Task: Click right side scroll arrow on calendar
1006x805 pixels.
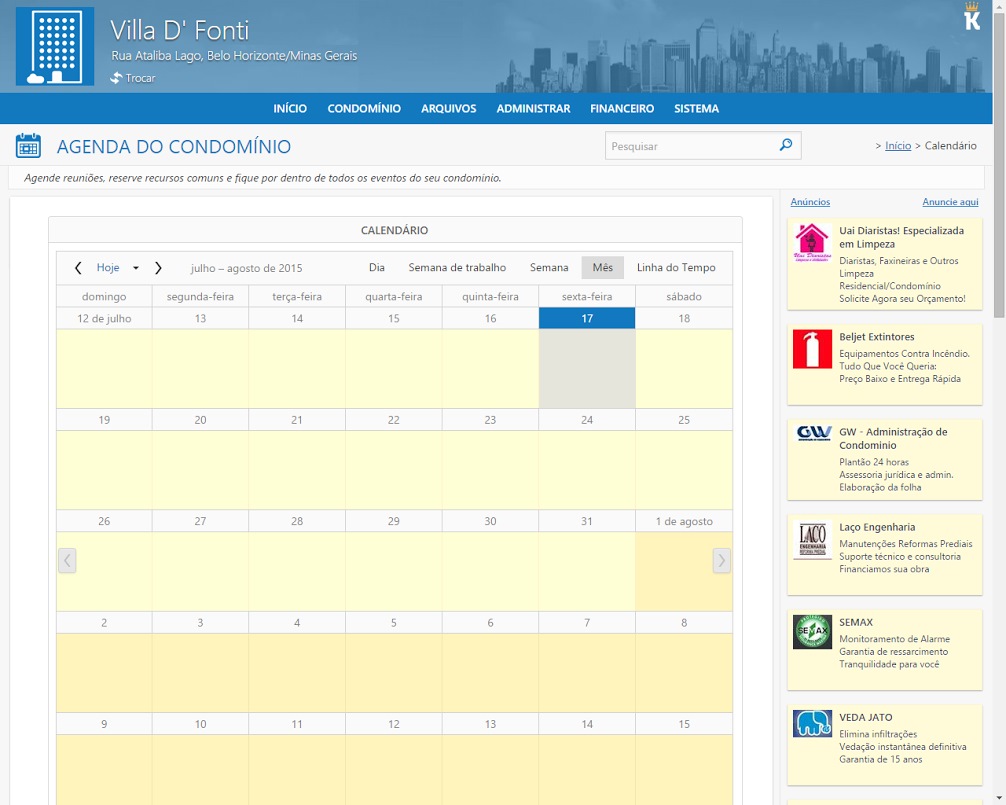Action: 721,560
